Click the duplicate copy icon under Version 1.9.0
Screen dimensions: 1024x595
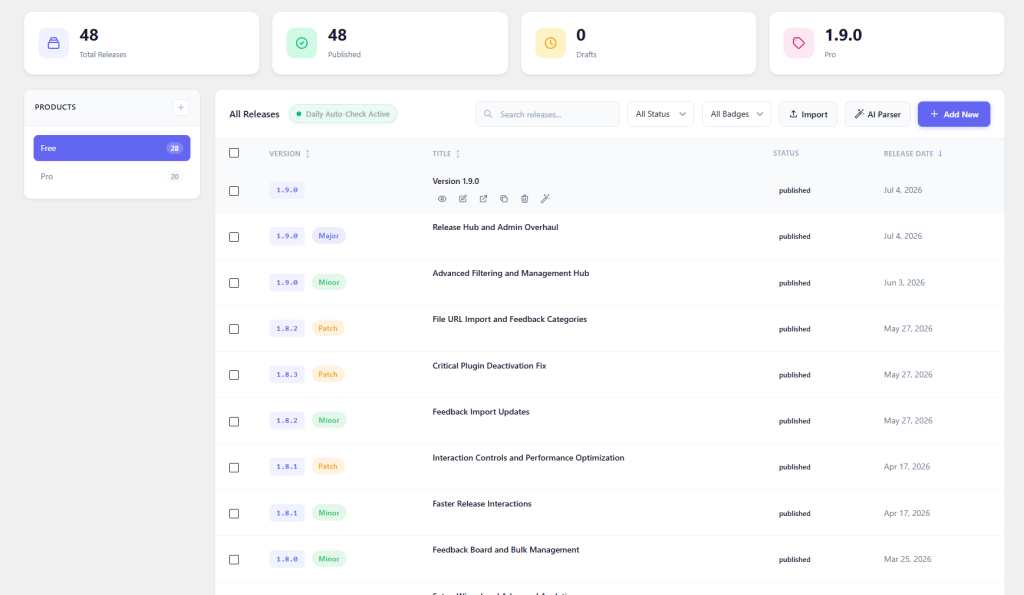pyautogui.click(x=504, y=199)
